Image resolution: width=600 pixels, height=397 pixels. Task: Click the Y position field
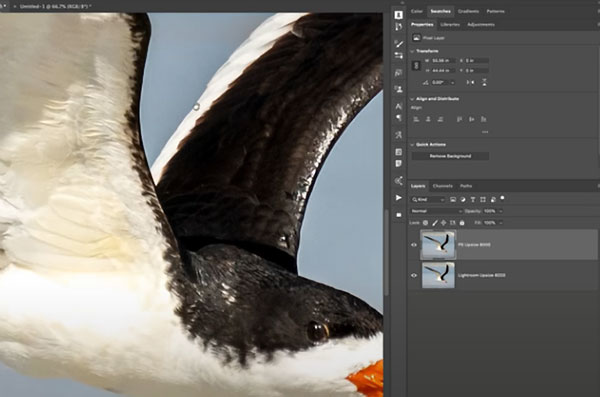tap(476, 70)
